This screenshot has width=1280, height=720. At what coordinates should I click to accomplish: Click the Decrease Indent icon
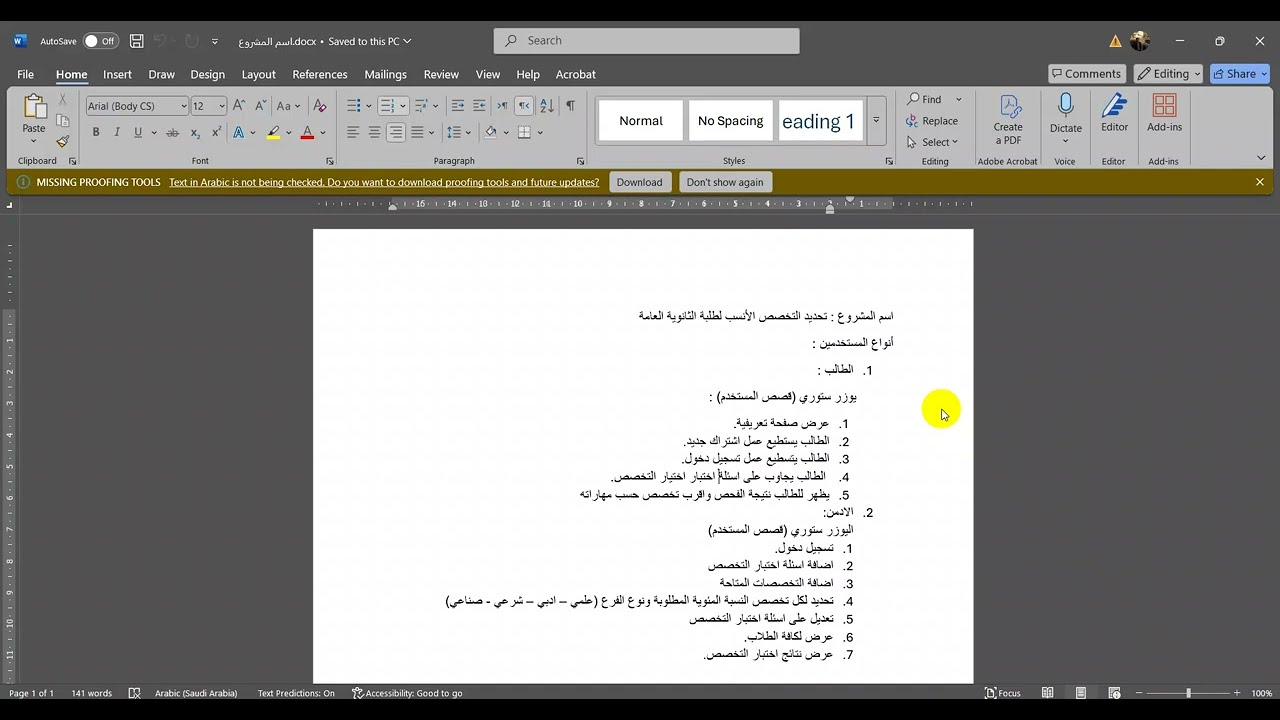click(458, 106)
